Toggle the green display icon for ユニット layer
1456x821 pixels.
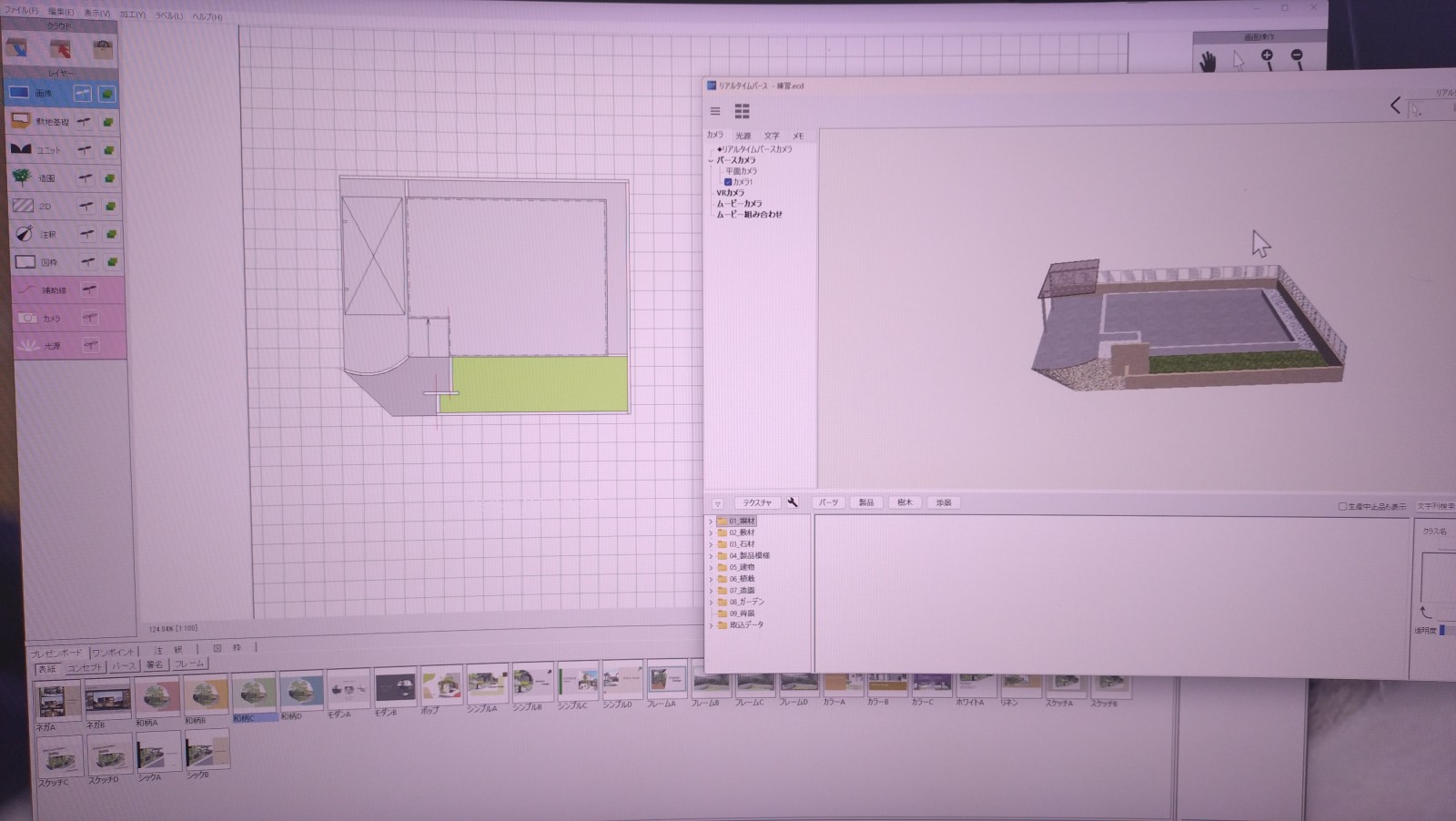click(108, 150)
